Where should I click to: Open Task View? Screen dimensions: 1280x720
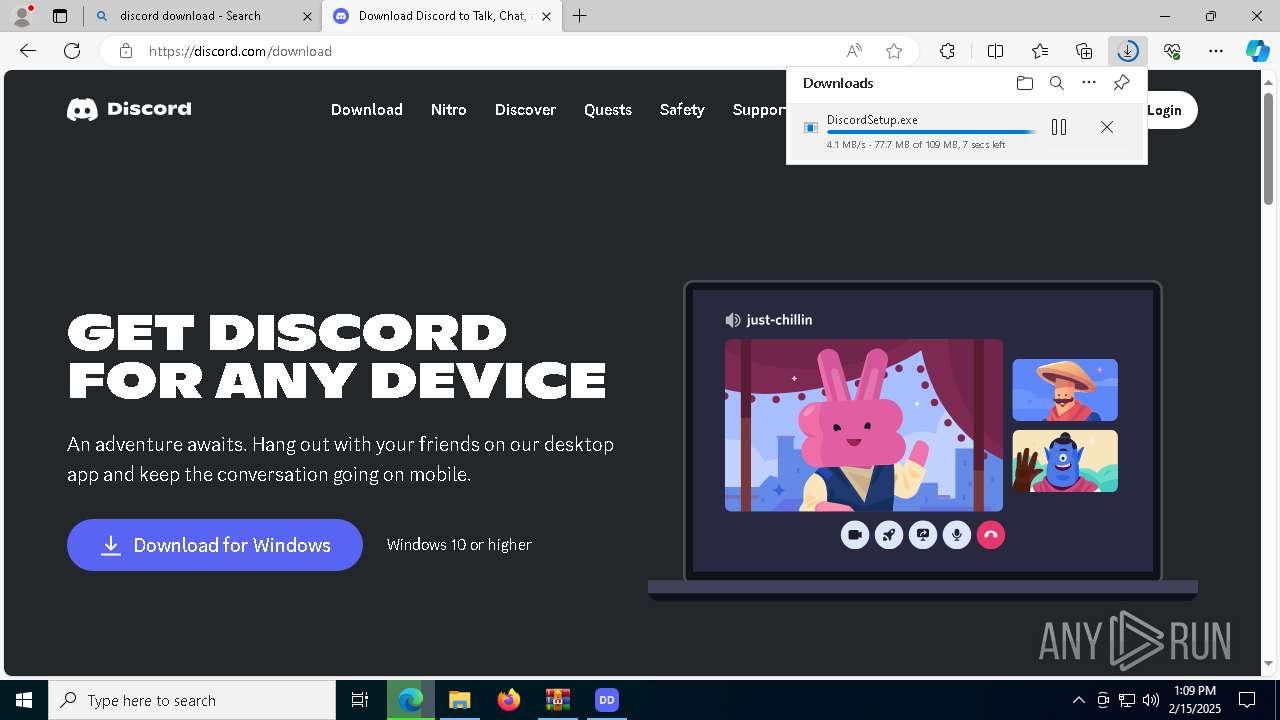(x=360, y=700)
